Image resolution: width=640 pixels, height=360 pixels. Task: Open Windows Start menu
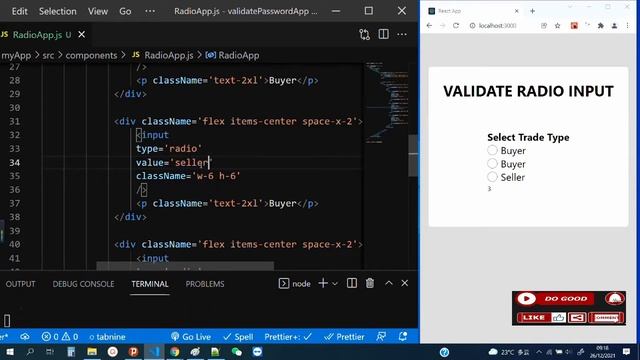click(x=9, y=351)
